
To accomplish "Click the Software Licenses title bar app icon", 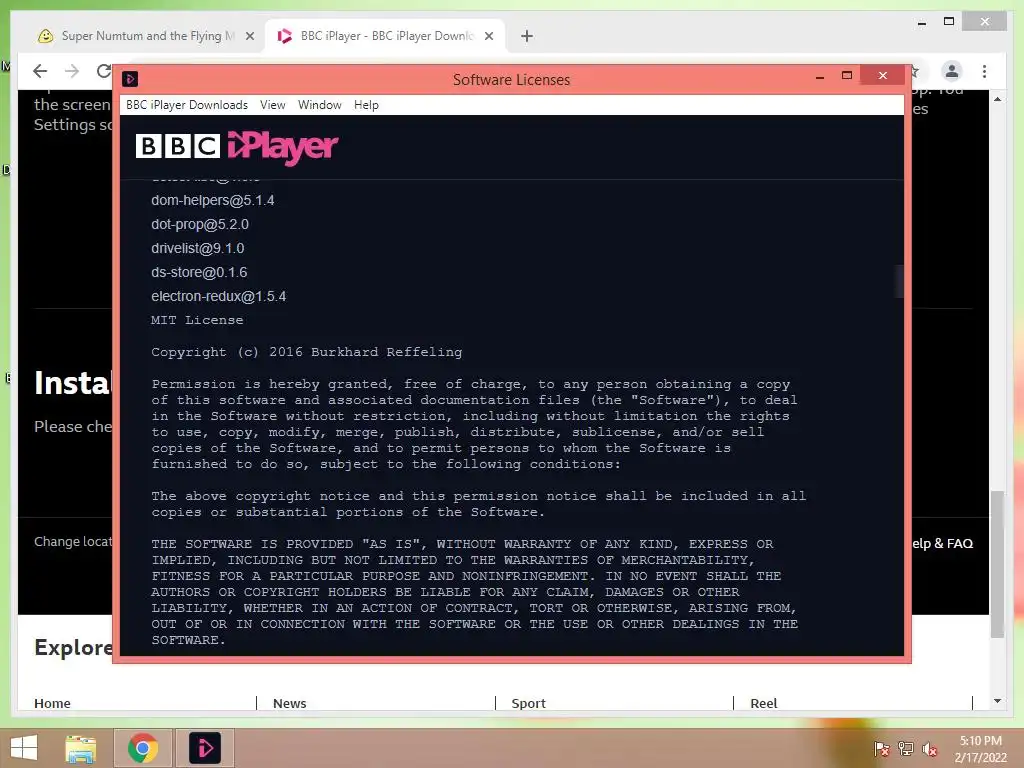I will (x=130, y=79).
